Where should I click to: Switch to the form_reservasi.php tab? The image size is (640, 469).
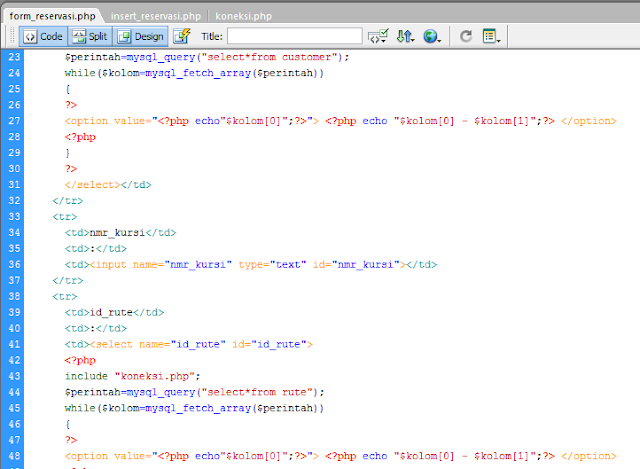52,16
